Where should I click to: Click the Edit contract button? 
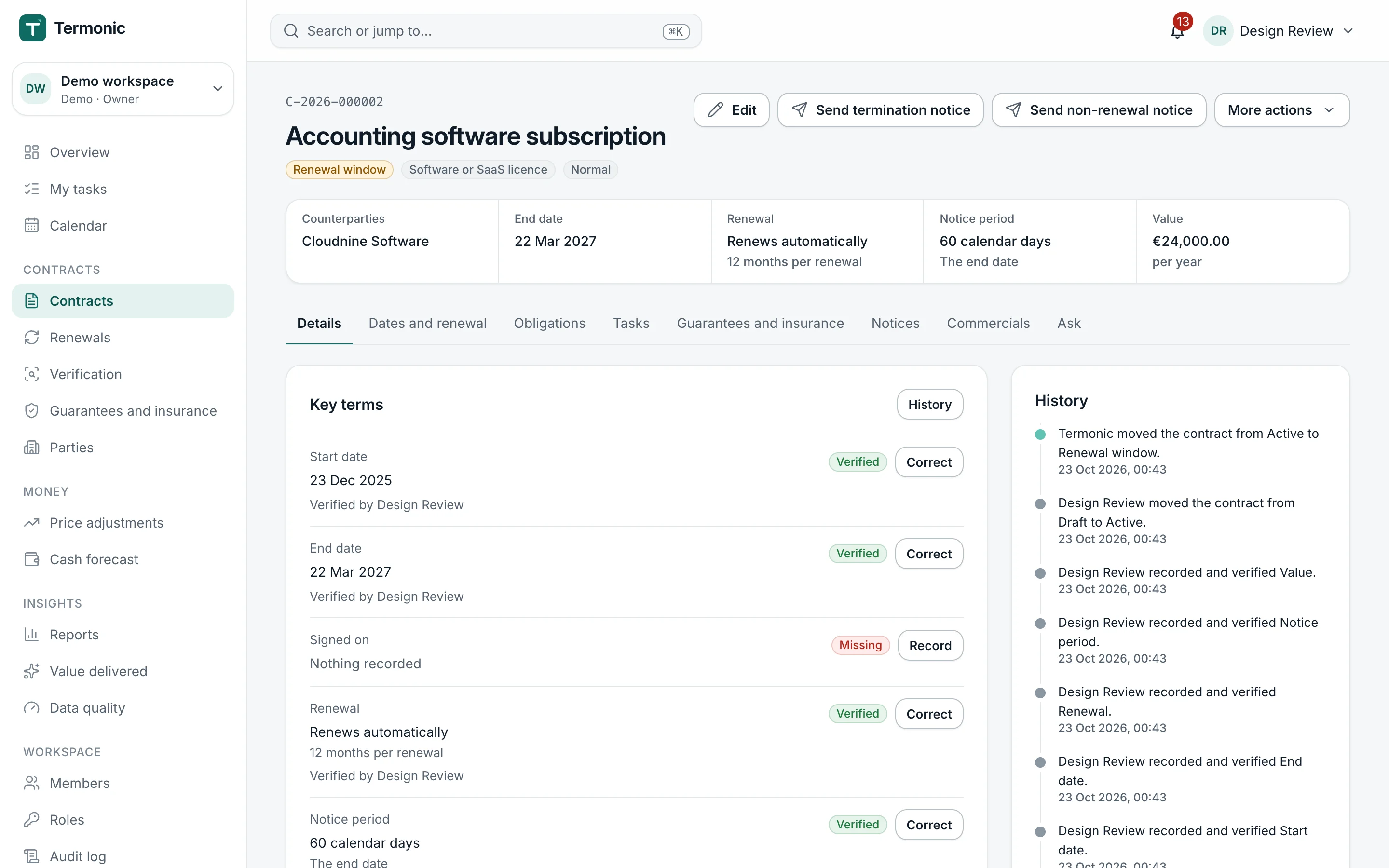coord(731,110)
